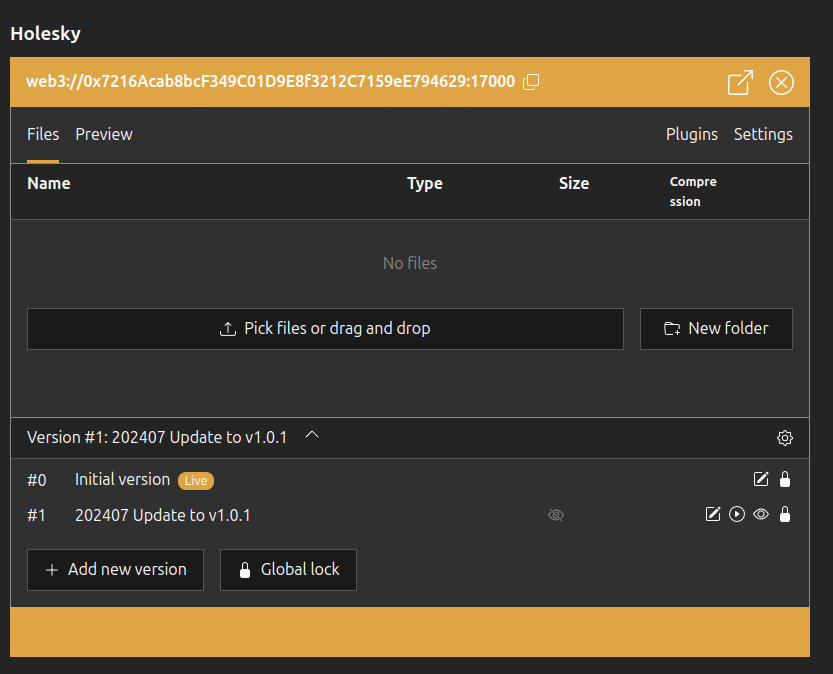Open the Plugins tab
This screenshot has height=674, width=833.
tap(692, 134)
